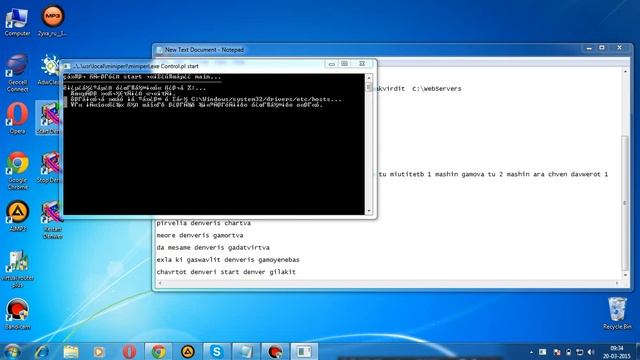Click Notepad vertical scrollbar up arrow
Screen dimensions: 640x360
pos(625,71)
